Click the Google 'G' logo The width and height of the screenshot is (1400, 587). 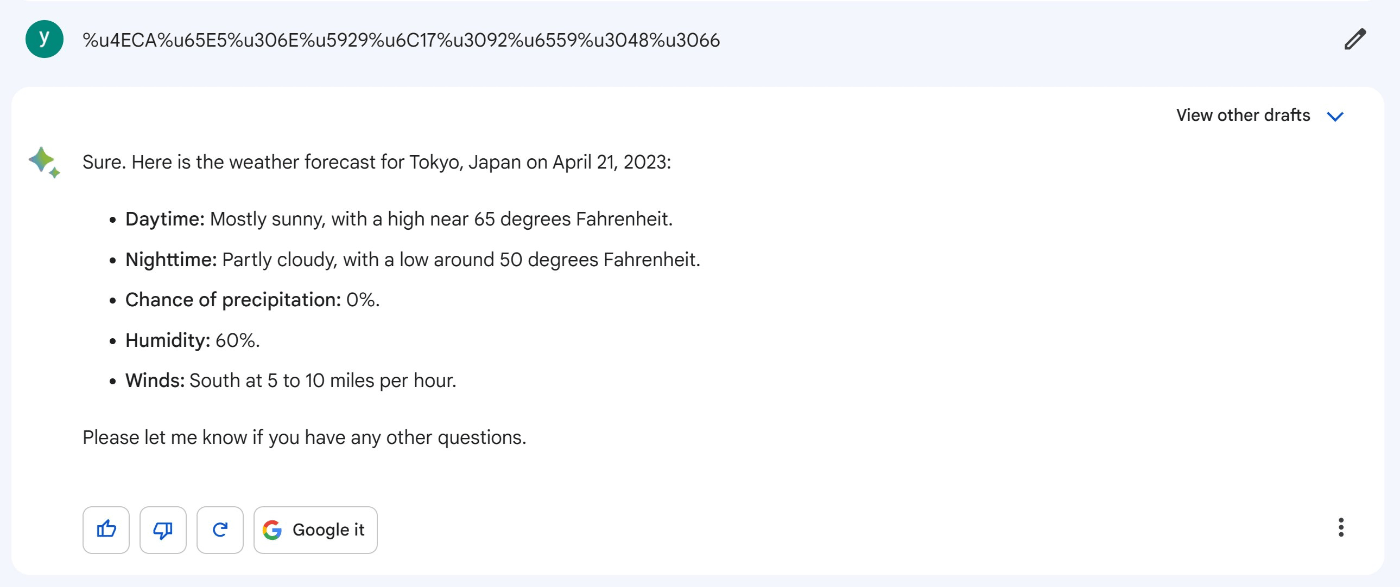pos(272,530)
